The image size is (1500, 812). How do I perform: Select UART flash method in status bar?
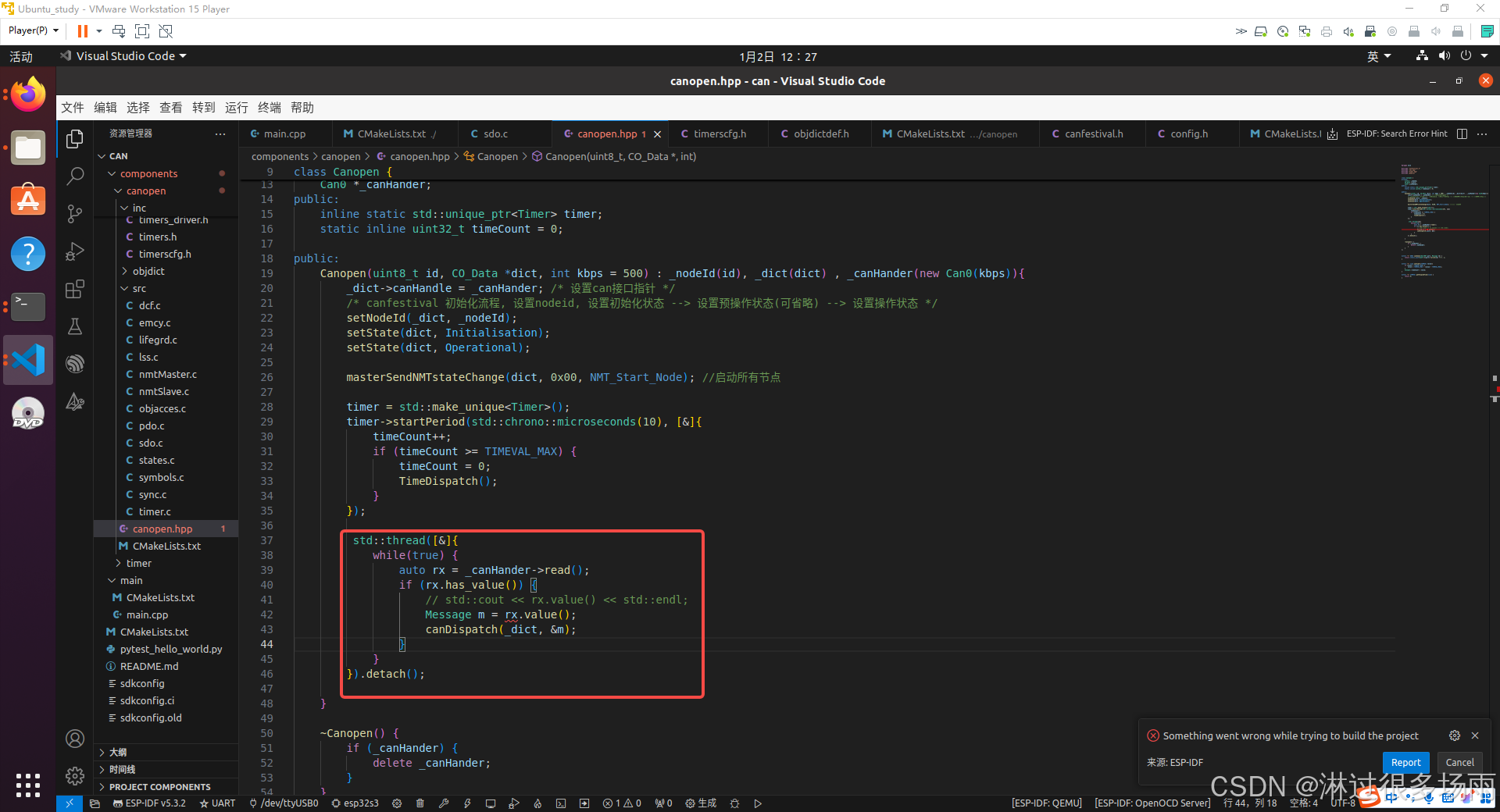coord(217,803)
